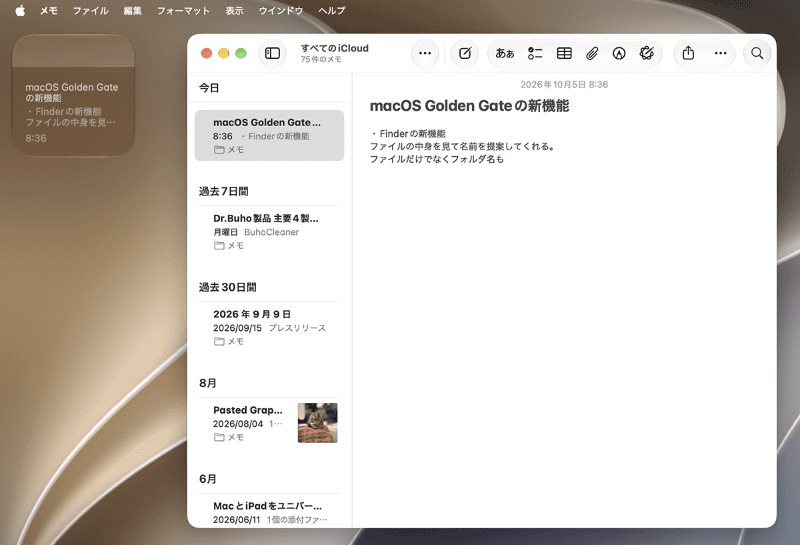Screen dimensions: 800x545
Task: Click folder icon under 2026年9月9日 note
Action: coord(219,341)
